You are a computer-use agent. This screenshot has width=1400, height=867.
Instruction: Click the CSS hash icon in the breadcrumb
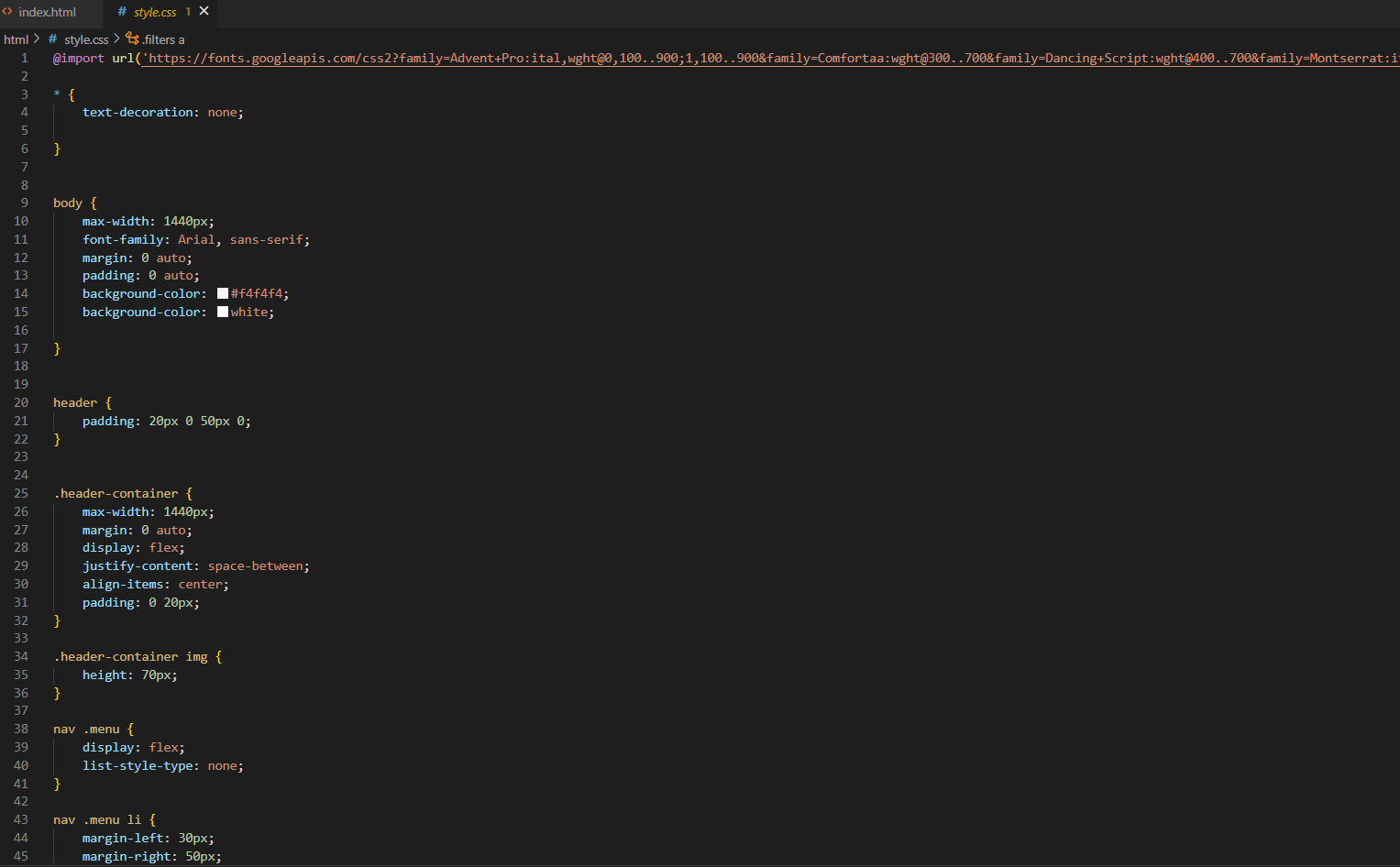coord(53,39)
